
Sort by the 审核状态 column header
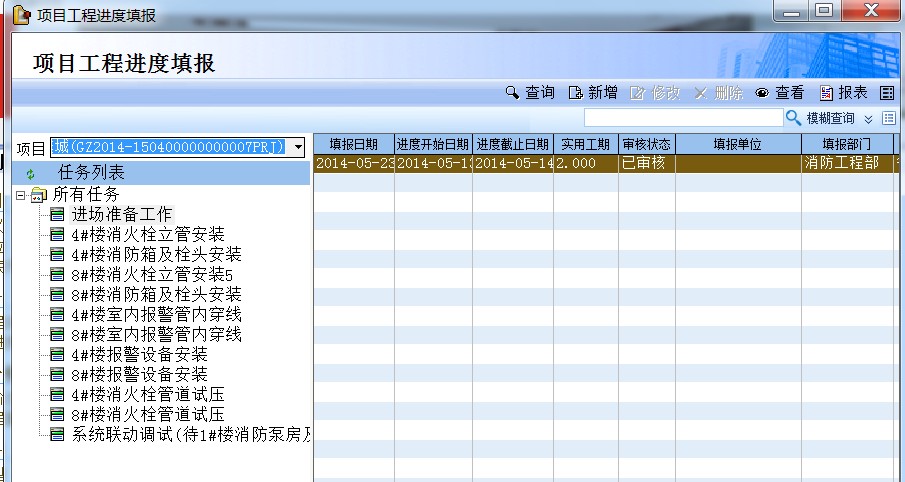[x=646, y=144]
